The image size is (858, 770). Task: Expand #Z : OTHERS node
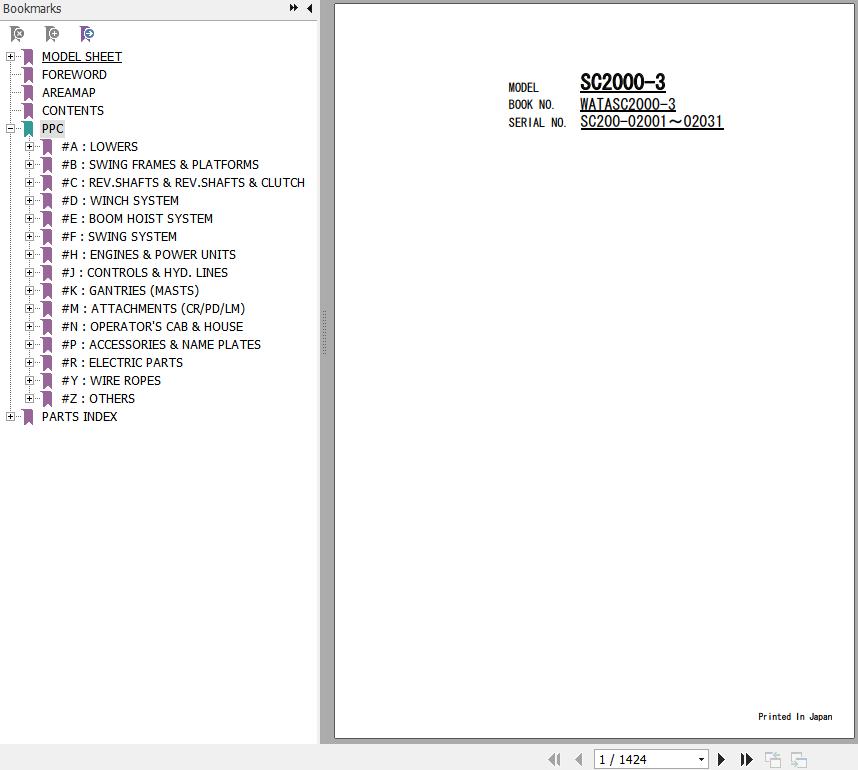point(30,398)
